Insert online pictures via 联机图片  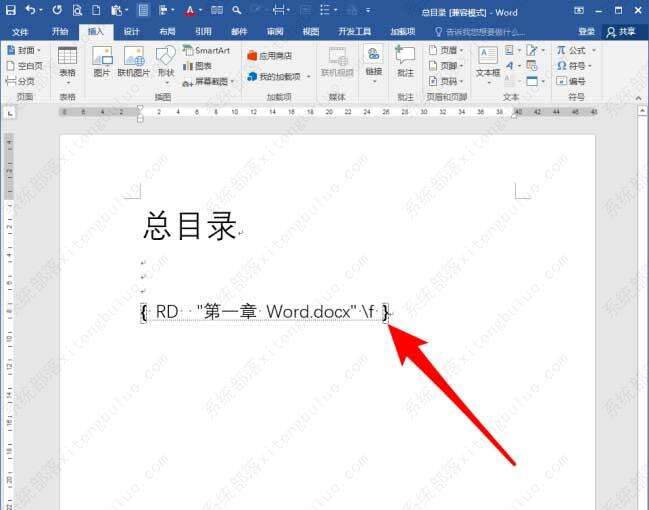point(133,62)
